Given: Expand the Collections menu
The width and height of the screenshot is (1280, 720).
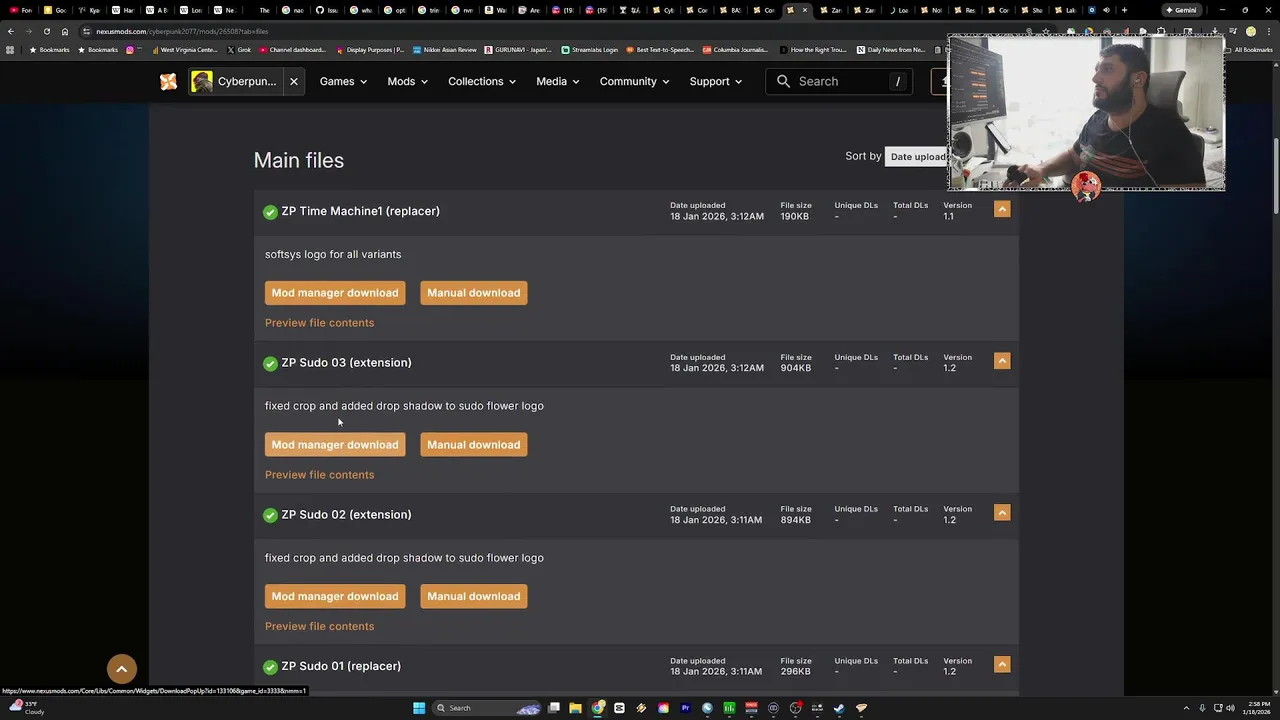Looking at the screenshot, I should (x=482, y=81).
